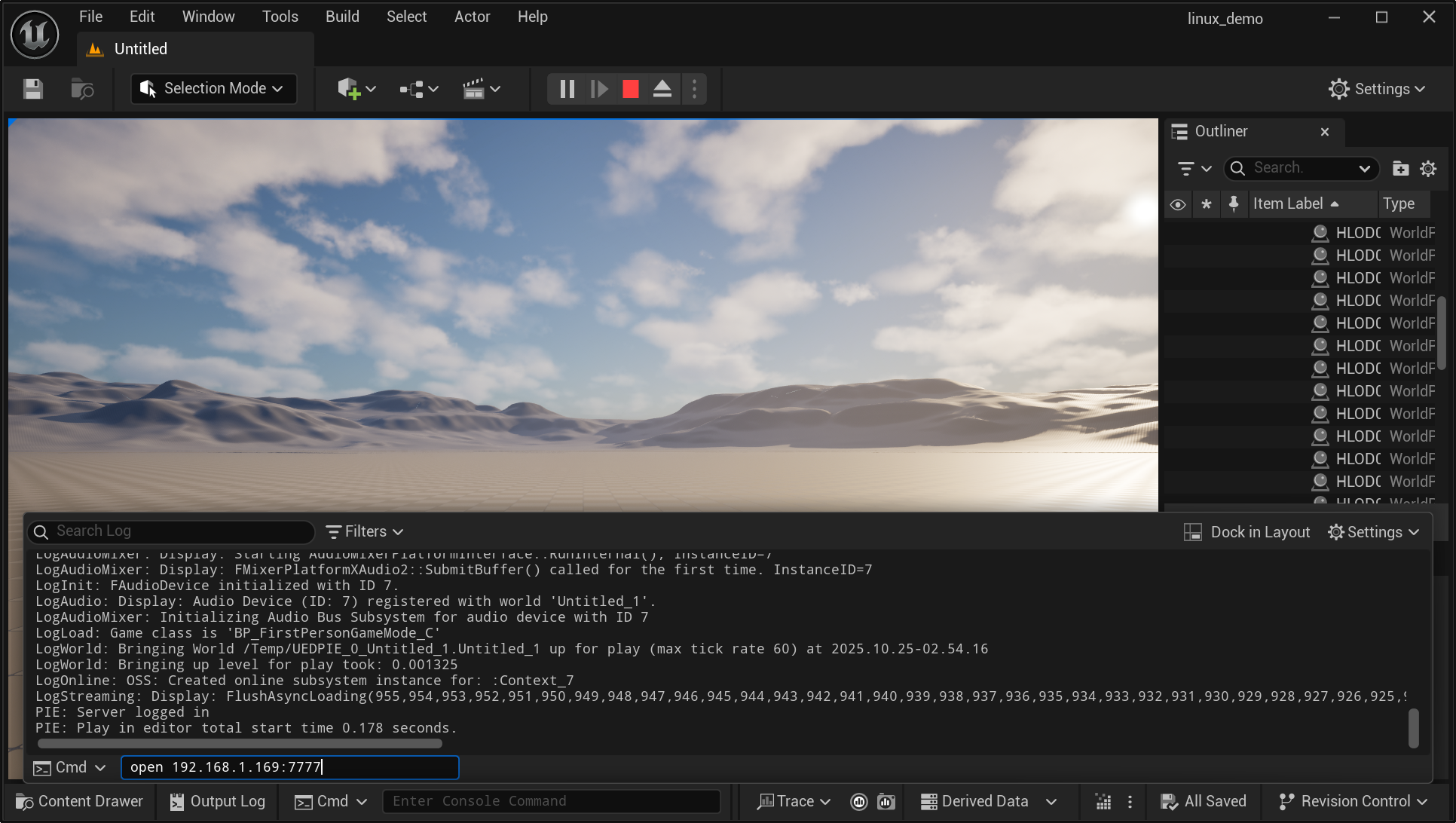Open play options three-dot menu
Viewport: 1456px width, 823px height.
(x=694, y=89)
